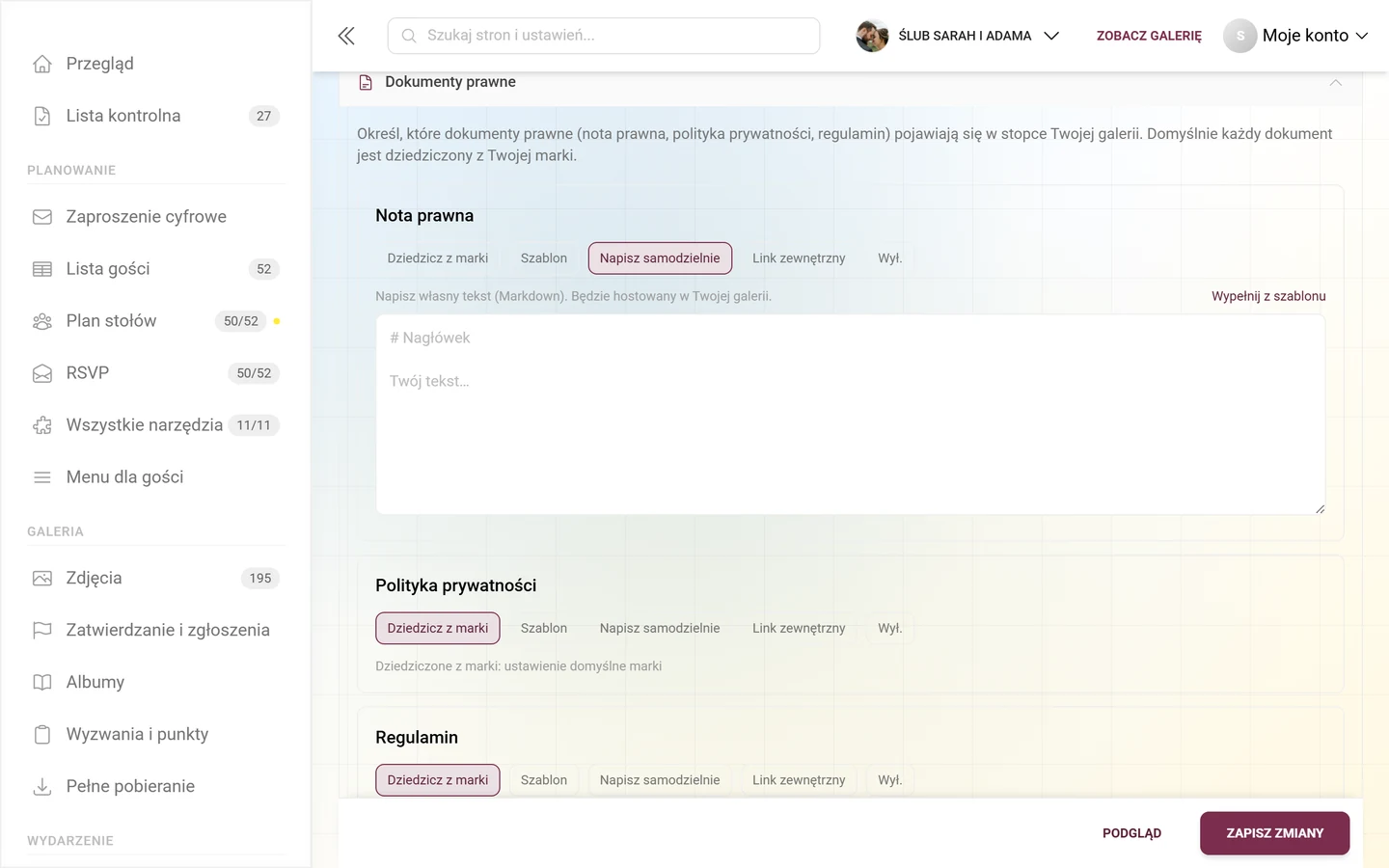Open Lista kontrolna in the sidebar
This screenshot has width=1389, height=868.
tap(155, 116)
